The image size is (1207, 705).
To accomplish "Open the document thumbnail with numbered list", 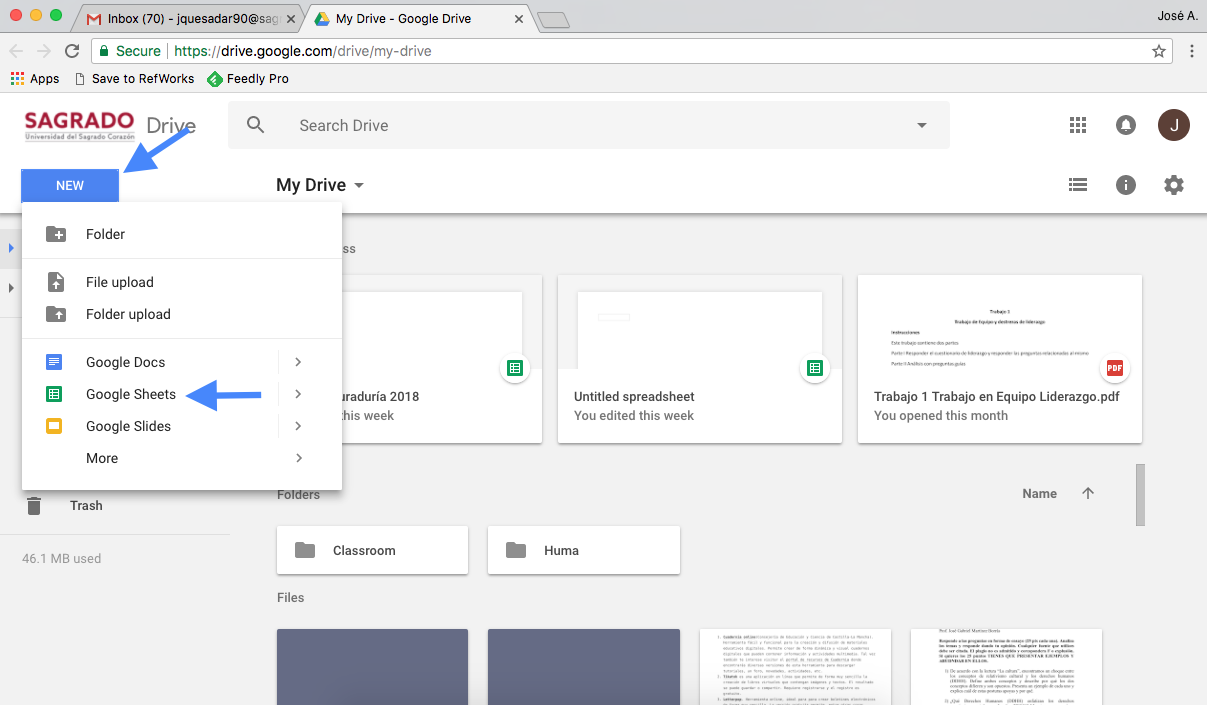I will (795, 667).
